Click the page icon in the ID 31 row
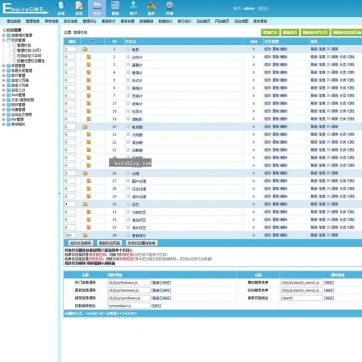Screen dimensions: 362x362 click(x=89, y=212)
